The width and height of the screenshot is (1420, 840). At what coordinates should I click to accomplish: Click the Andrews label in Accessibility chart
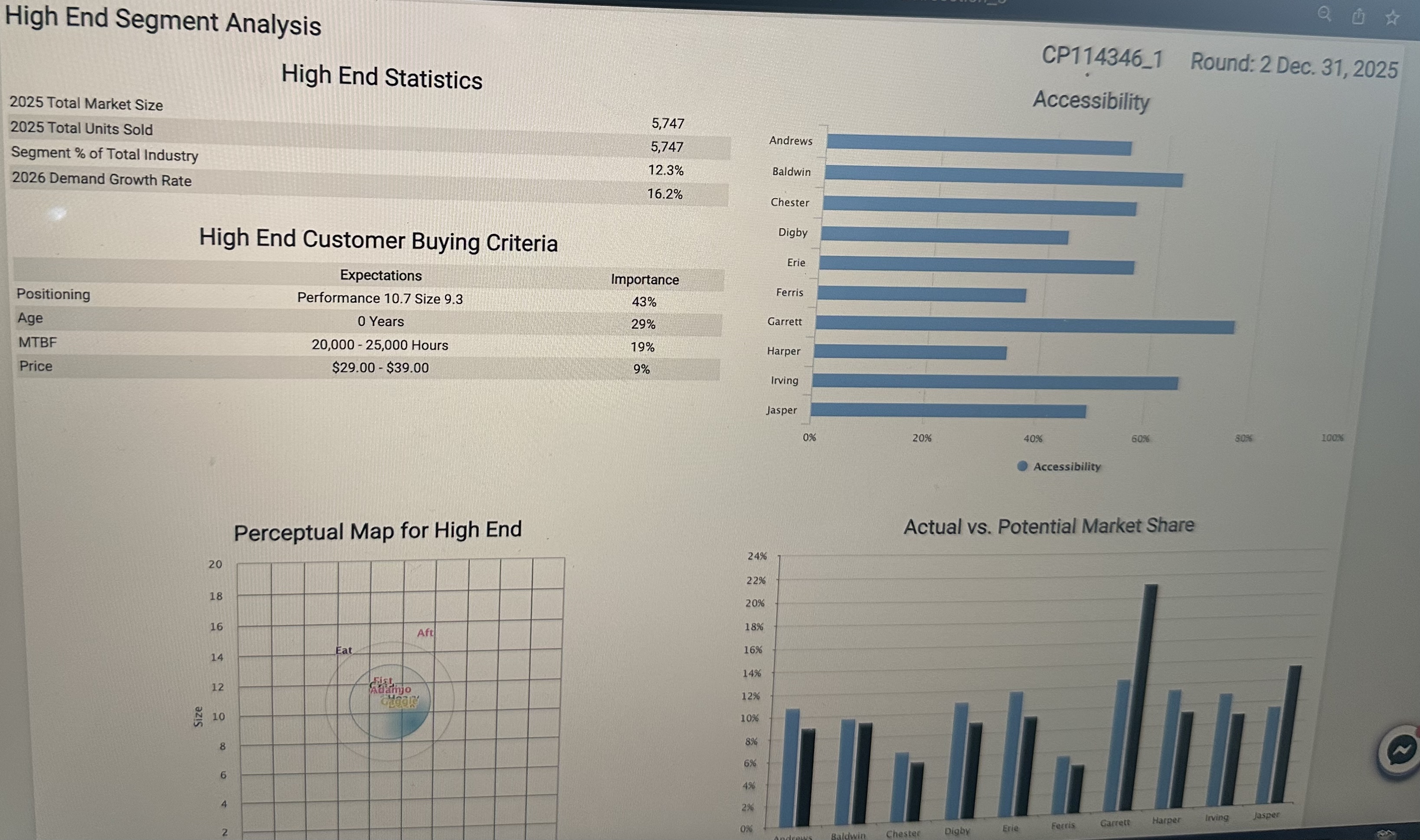[791, 141]
